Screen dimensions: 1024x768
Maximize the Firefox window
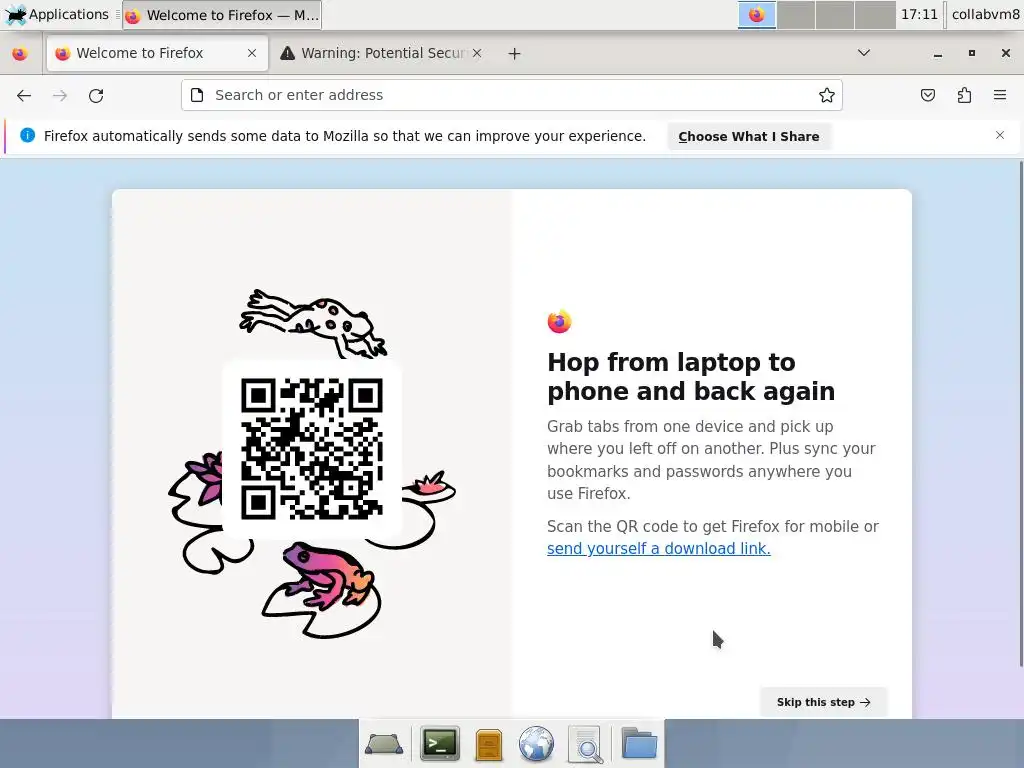tap(972, 54)
